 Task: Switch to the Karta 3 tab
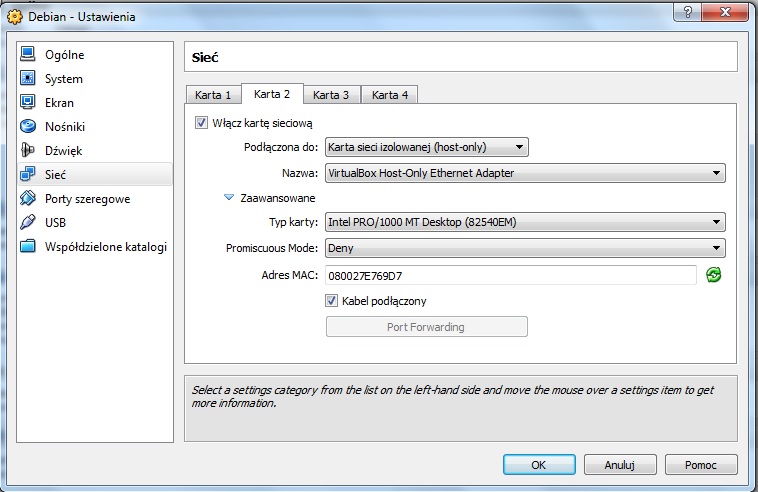point(331,95)
